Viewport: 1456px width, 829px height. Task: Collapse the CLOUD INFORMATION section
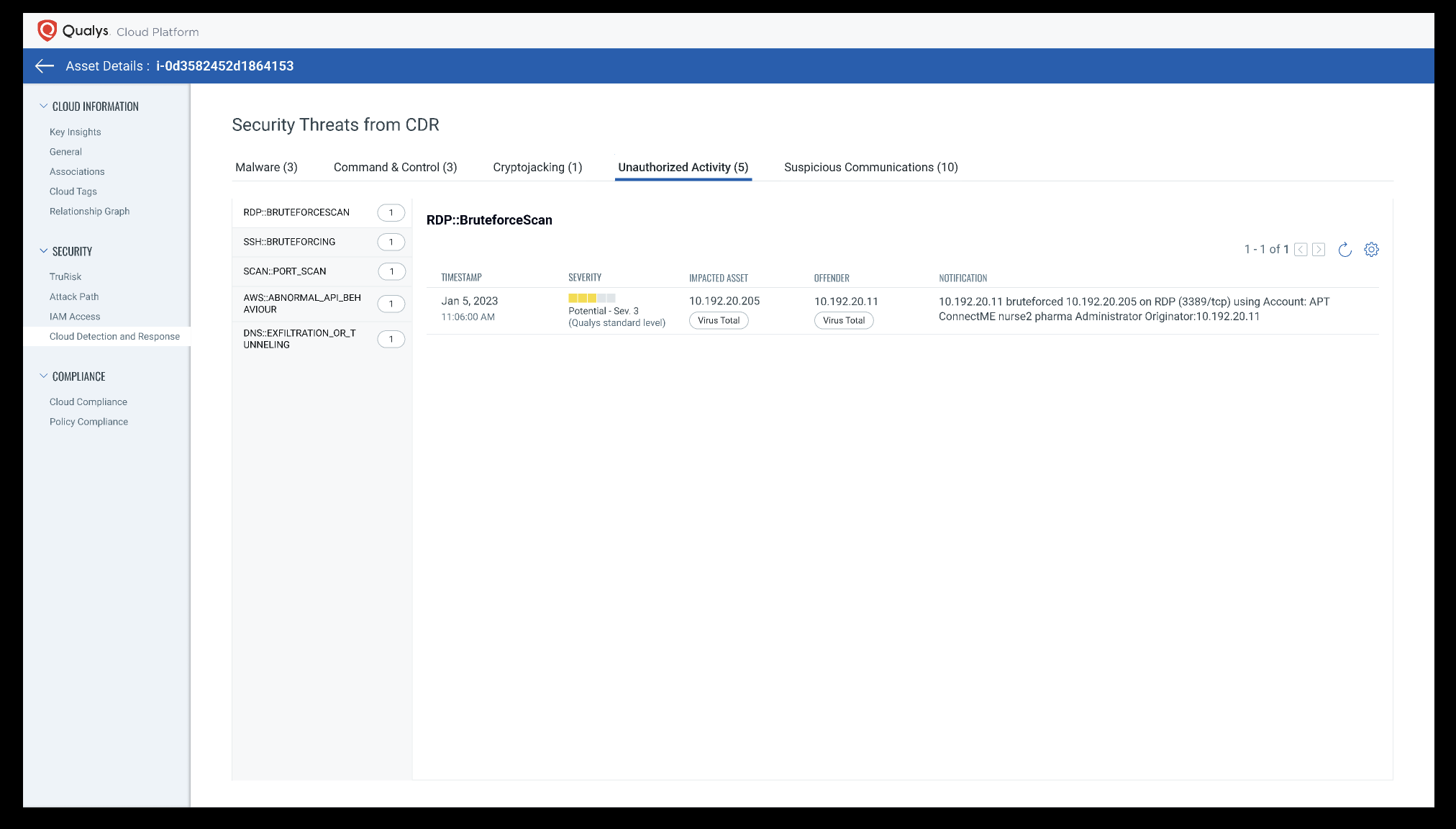tap(42, 106)
